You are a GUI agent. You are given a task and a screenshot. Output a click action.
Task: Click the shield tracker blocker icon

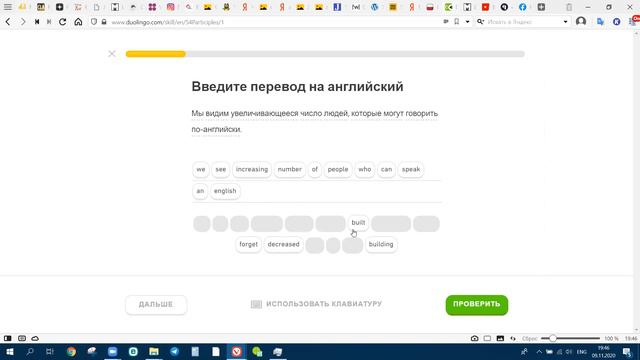[94, 22]
